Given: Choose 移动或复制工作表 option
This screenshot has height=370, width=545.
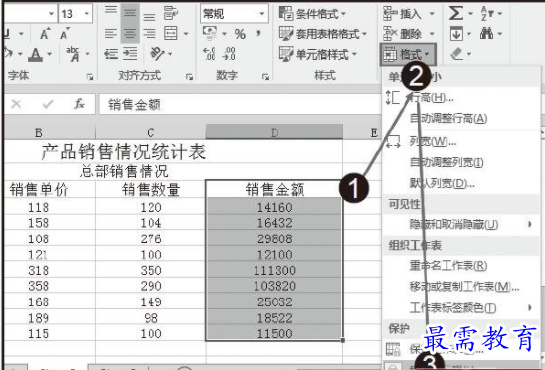Looking at the screenshot, I should pyautogui.click(x=464, y=287).
